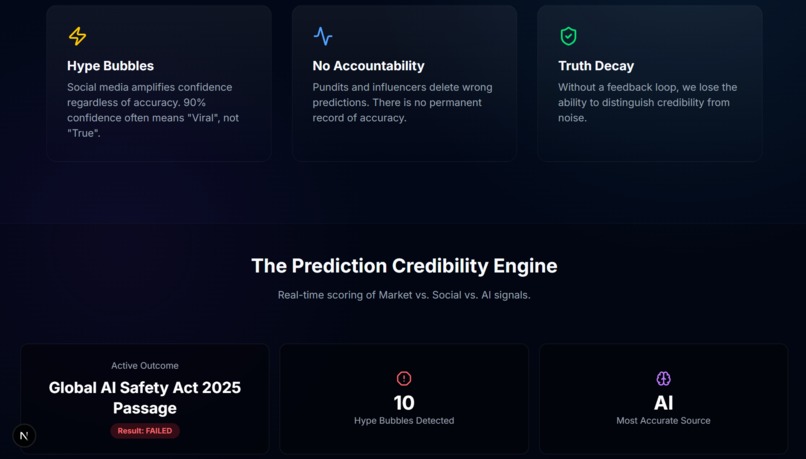Click the Pundits and influencers description text
The height and width of the screenshot is (459, 806).
(402, 102)
